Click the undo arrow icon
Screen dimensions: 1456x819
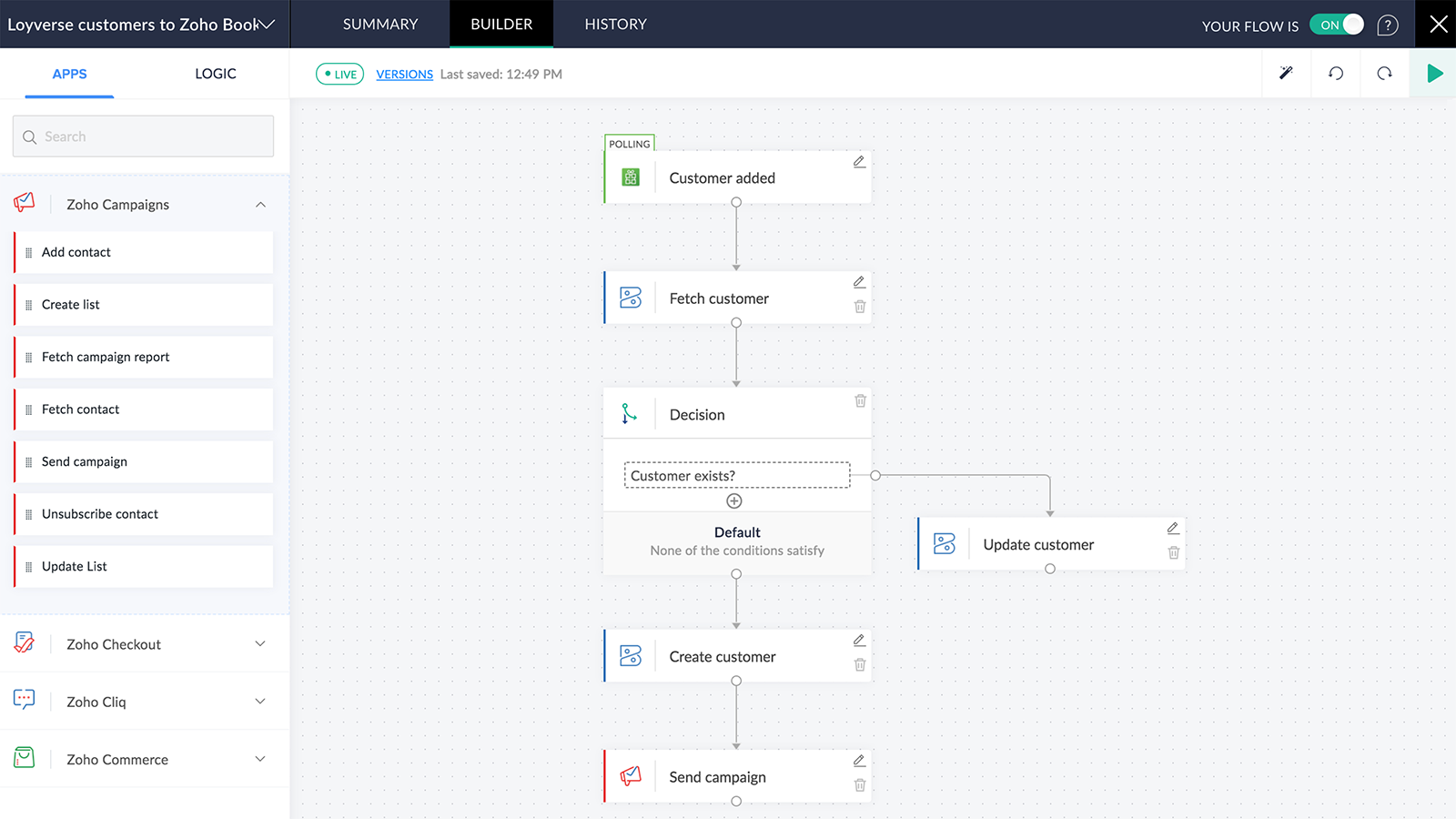click(1336, 73)
